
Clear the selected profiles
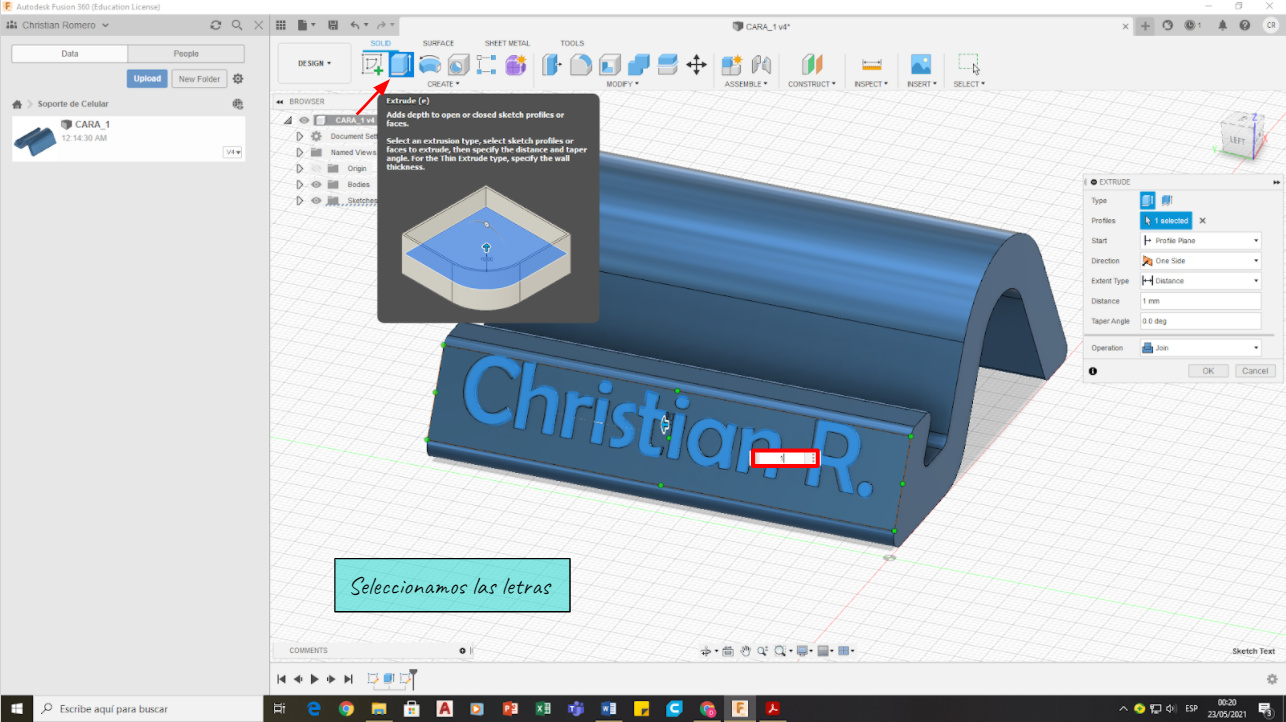[1203, 221]
